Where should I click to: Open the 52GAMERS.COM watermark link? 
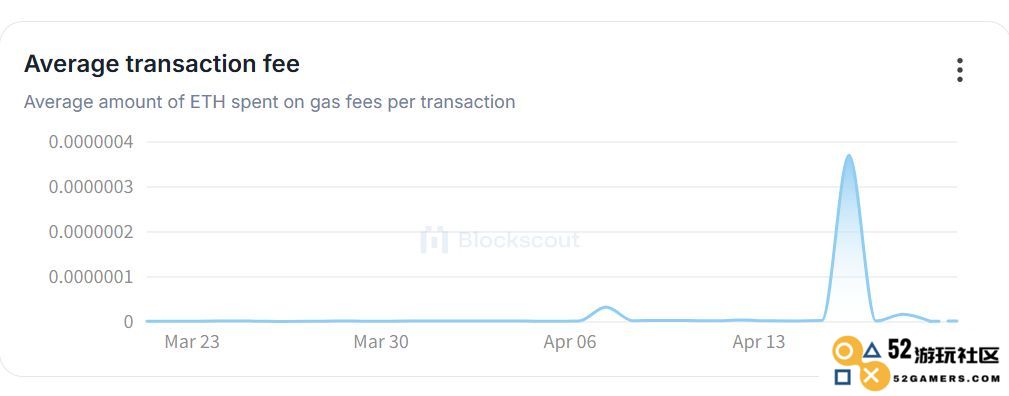946,379
